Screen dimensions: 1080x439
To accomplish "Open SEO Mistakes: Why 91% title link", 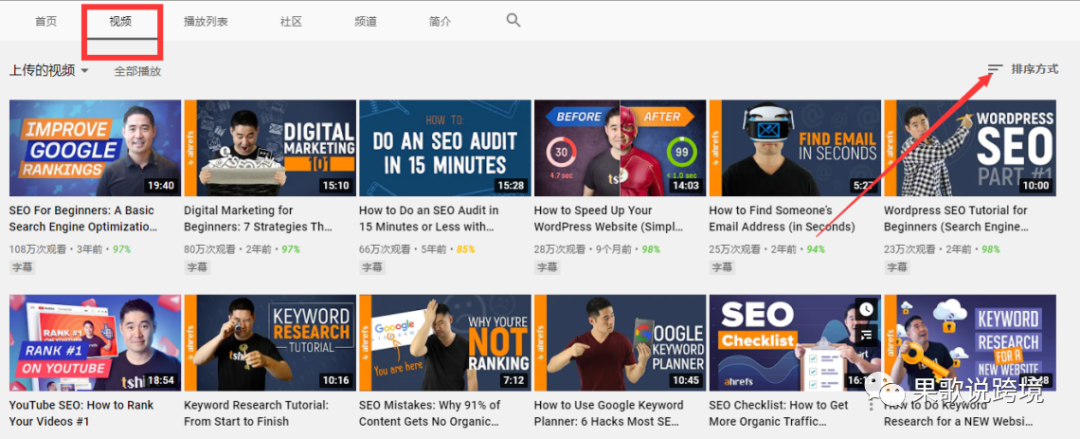I will click(430, 413).
